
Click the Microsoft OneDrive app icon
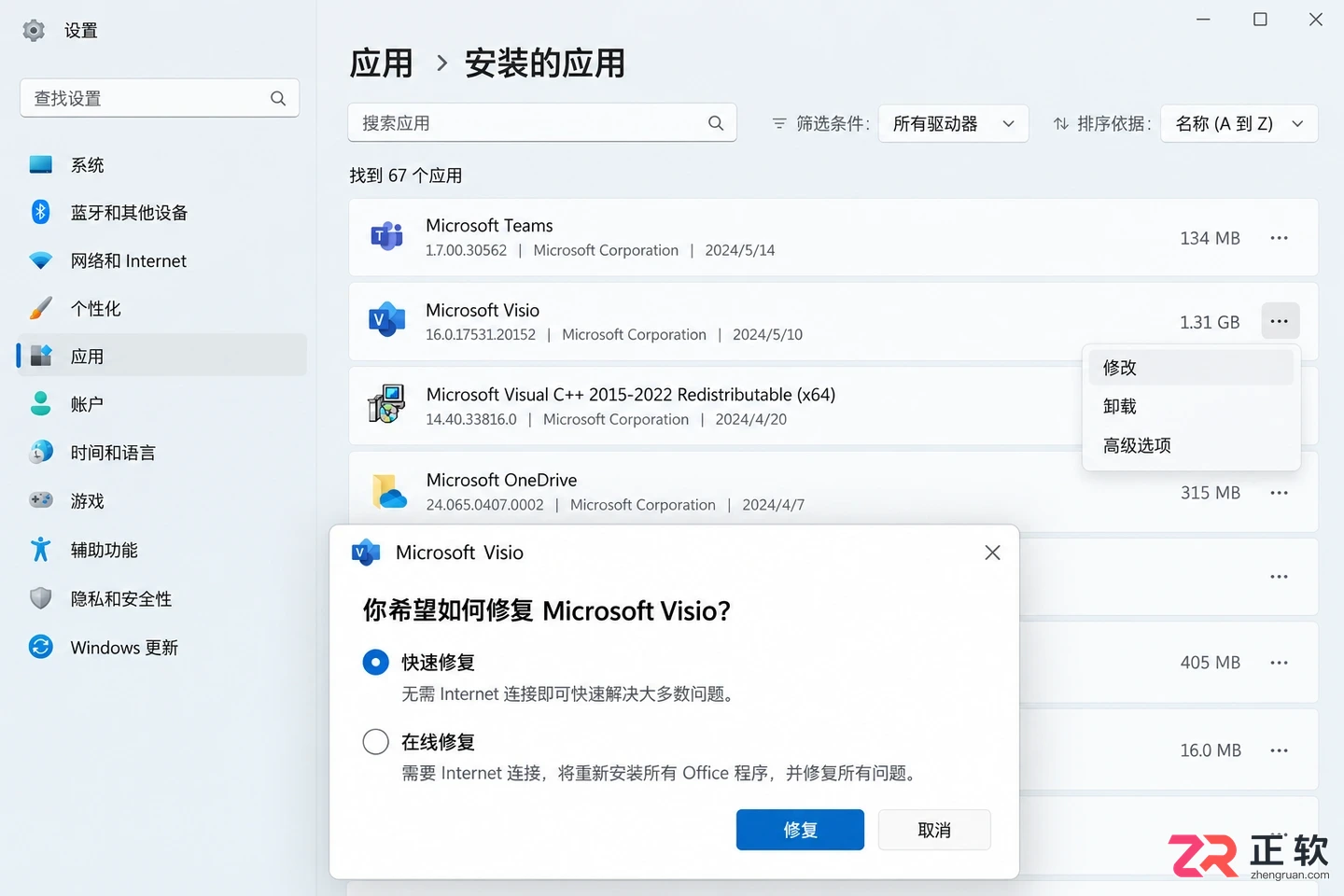pos(389,491)
